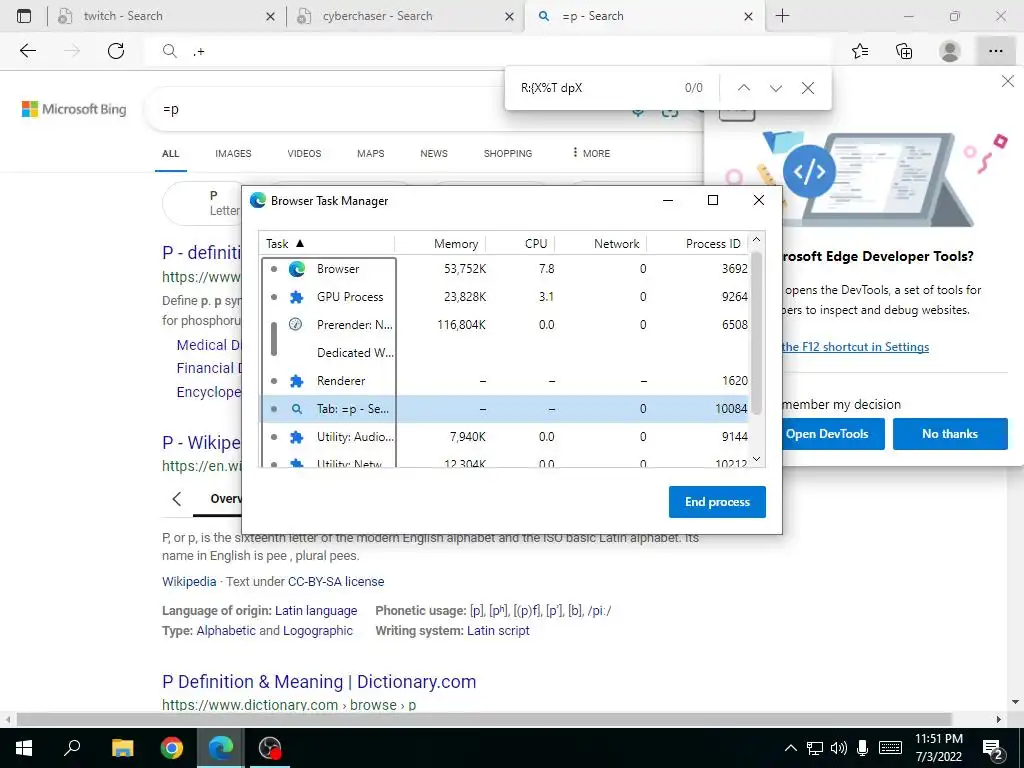The image size is (1024, 768).
Task: Open Windows Start menu
Action: [x=24, y=748]
